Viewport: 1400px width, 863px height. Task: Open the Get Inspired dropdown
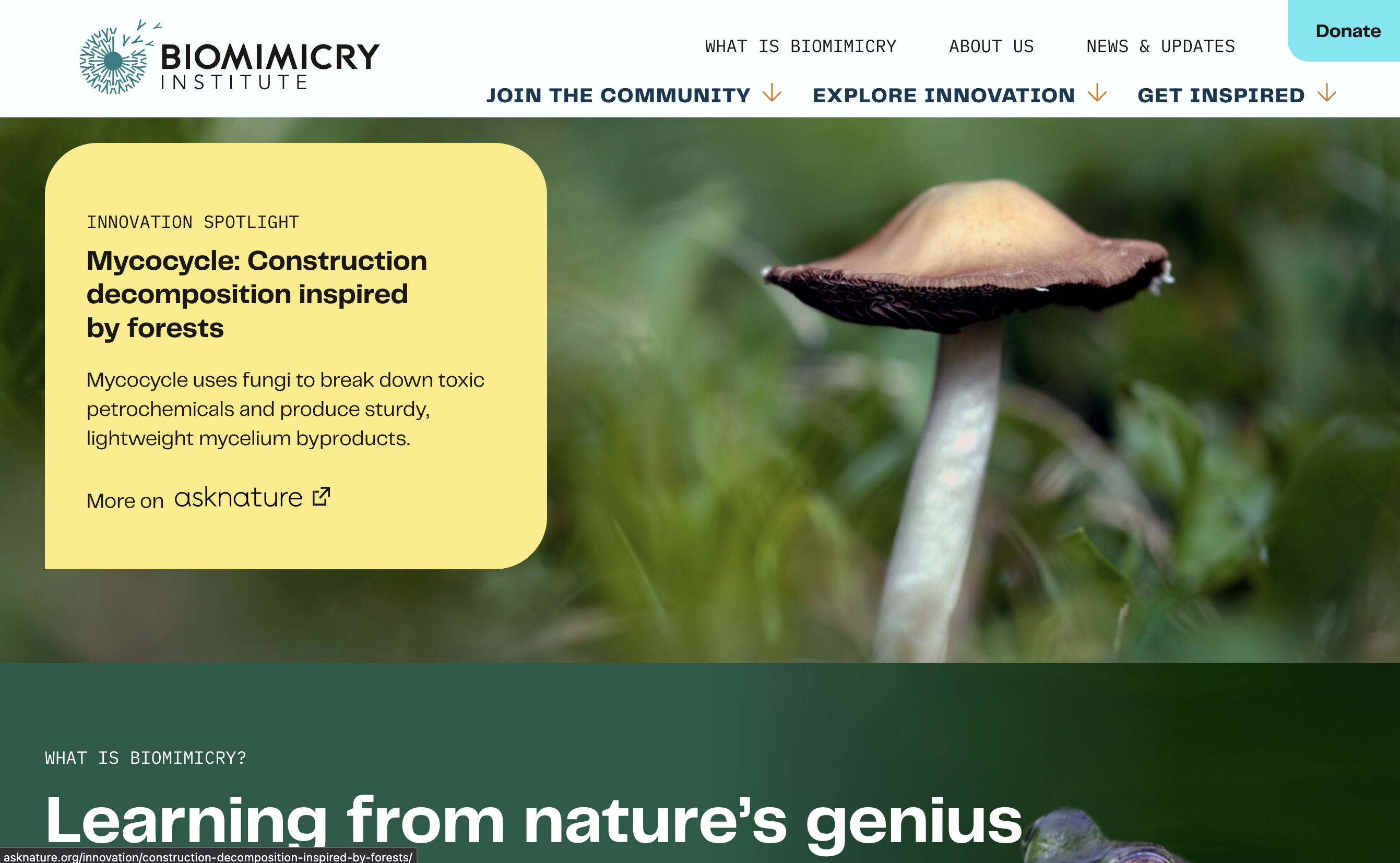pos(1237,95)
